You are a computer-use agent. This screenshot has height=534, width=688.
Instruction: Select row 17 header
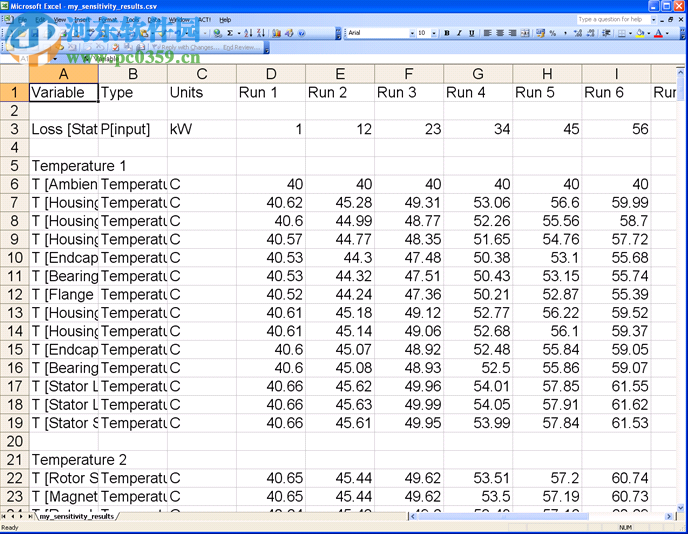click(14, 386)
